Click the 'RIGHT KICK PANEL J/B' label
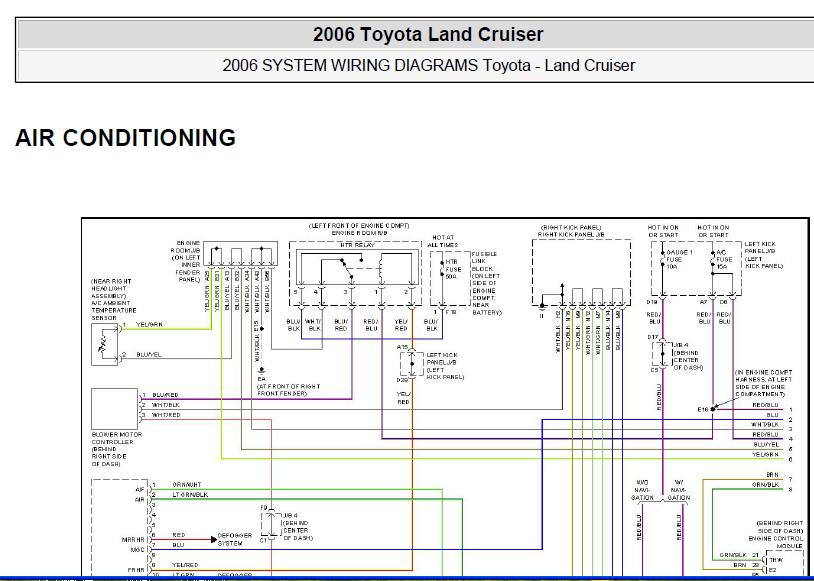 [x=571, y=235]
